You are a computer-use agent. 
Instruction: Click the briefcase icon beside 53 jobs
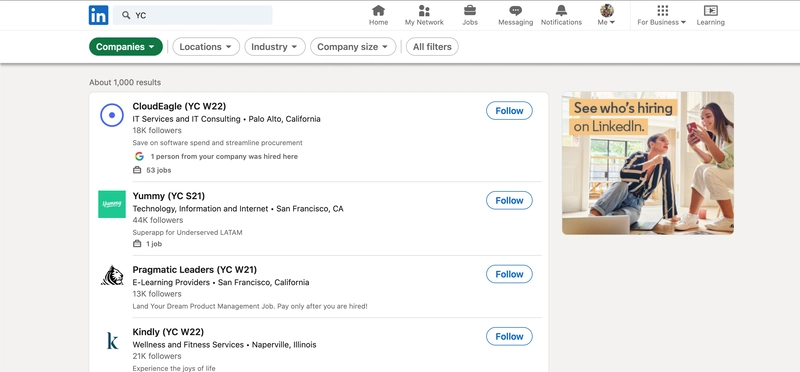(137, 170)
